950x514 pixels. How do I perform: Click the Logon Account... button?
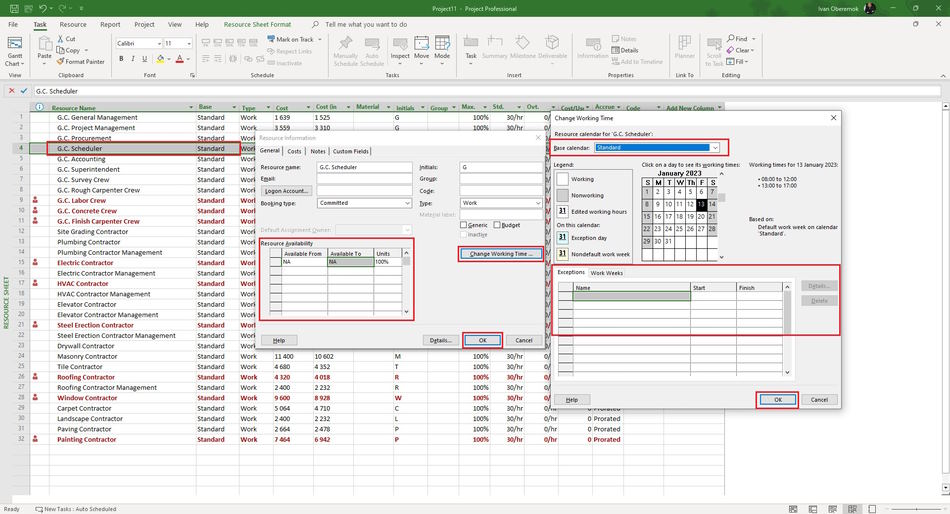(x=287, y=191)
